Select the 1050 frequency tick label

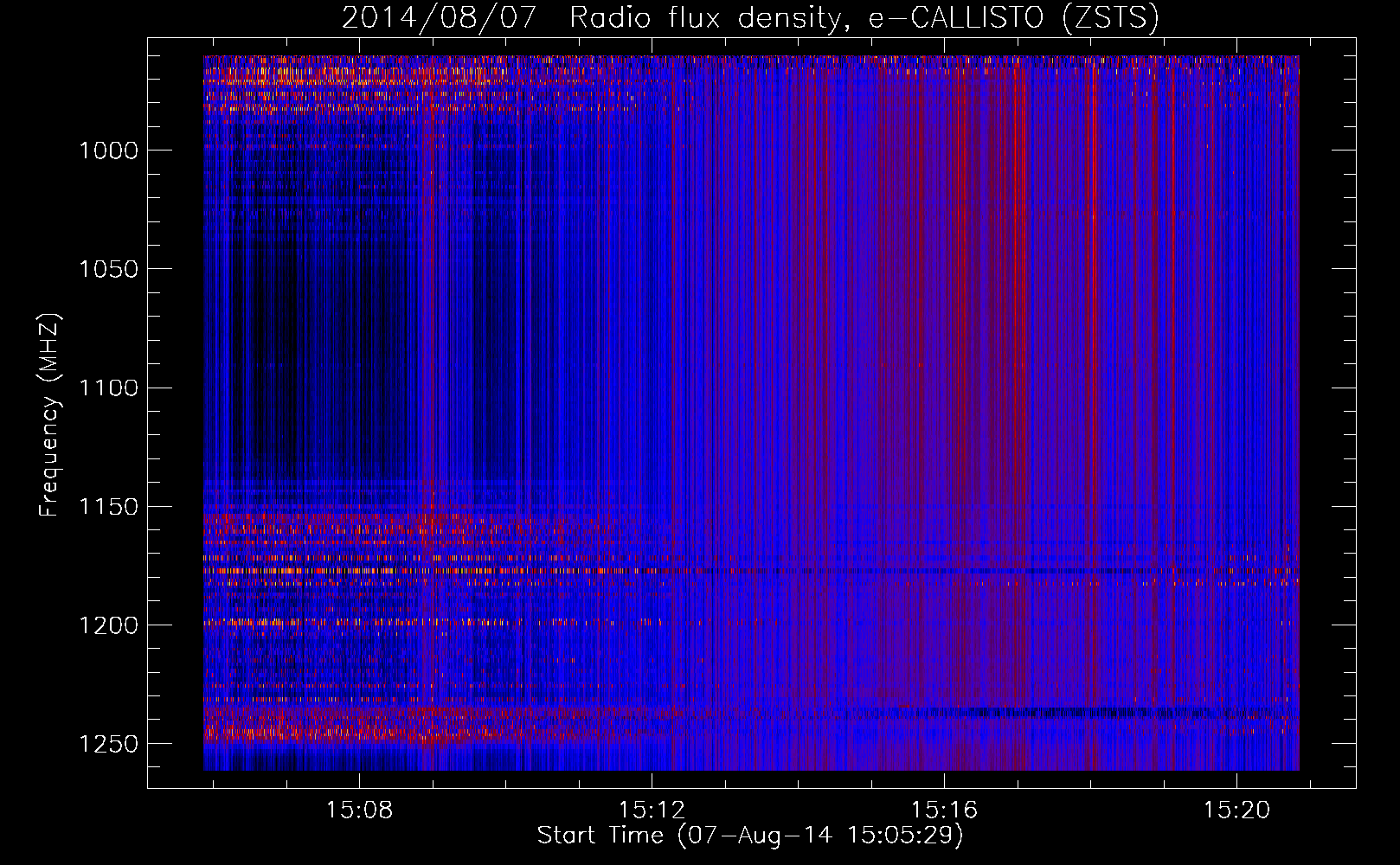coord(108,269)
